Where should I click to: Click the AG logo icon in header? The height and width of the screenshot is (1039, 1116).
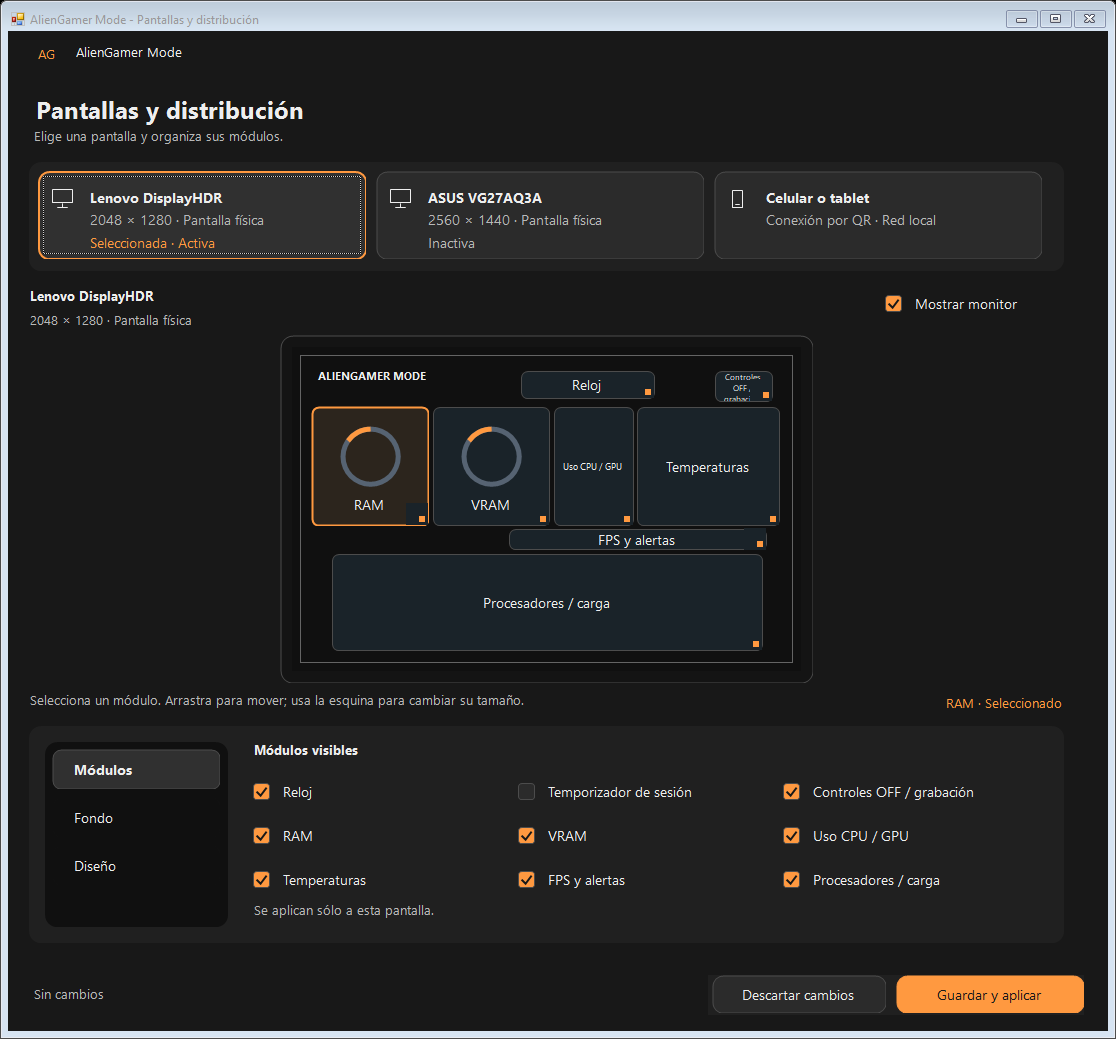(x=46, y=54)
